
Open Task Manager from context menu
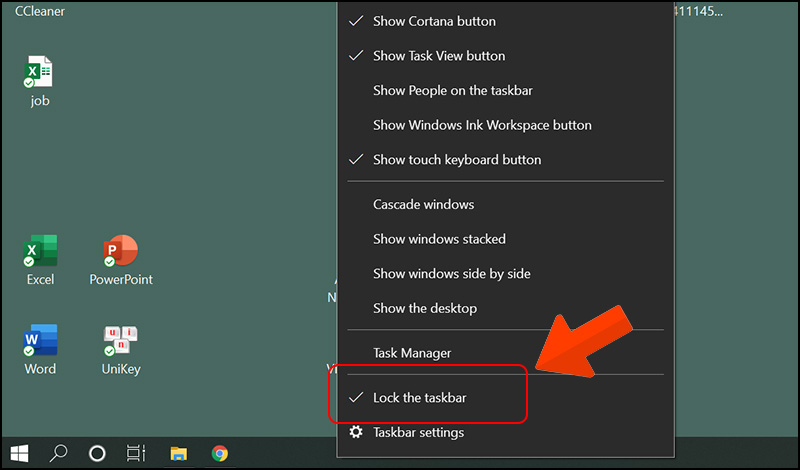(x=411, y=353)
